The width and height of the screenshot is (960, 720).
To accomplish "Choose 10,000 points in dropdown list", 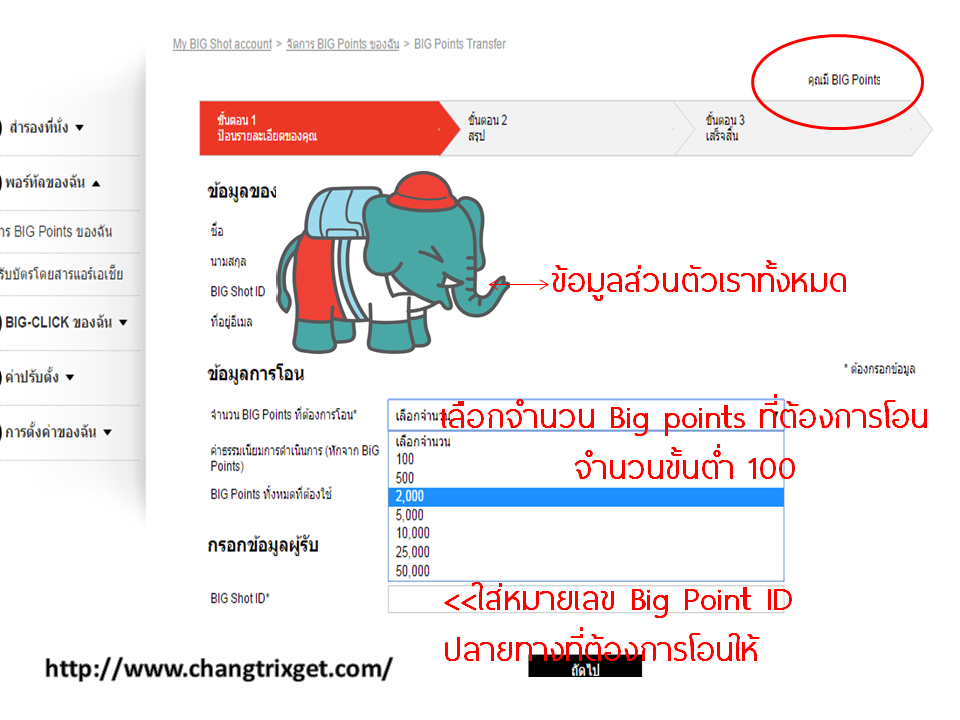I will click(x=586, y=533).
